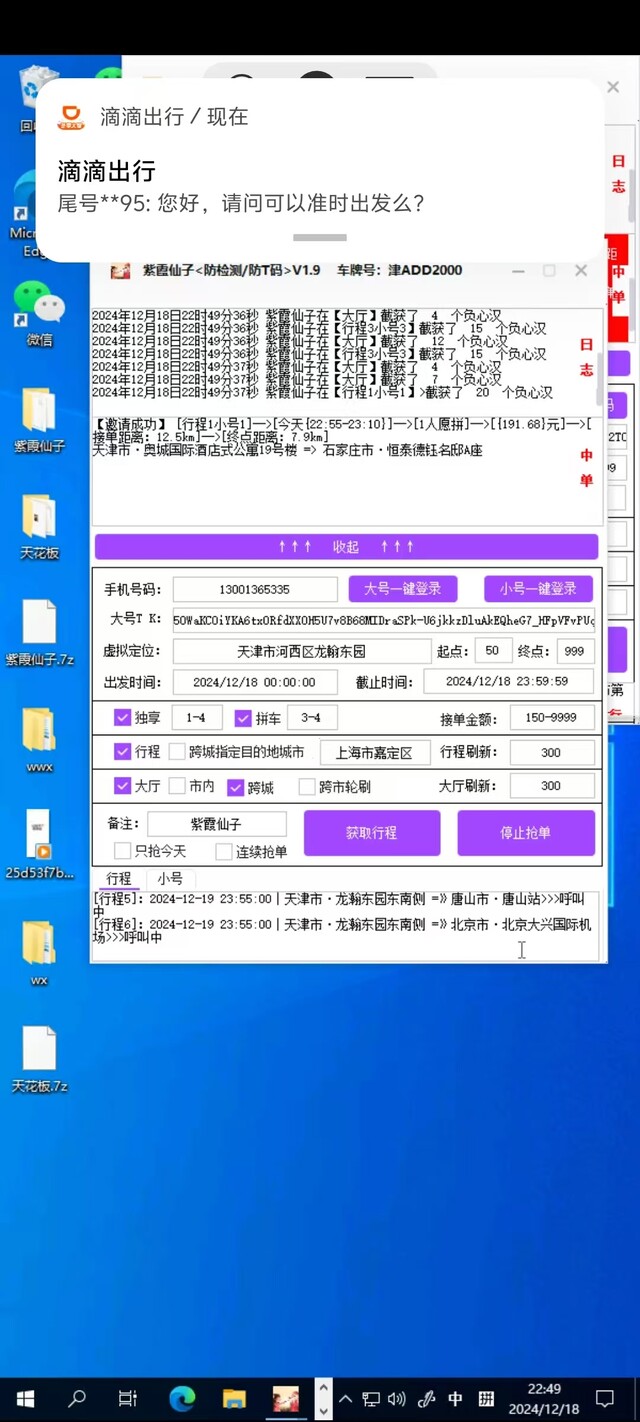This screenshot has width=640, height=1422.
Task: Click the notification drag handle bar
Action: [x=320, y=238]
